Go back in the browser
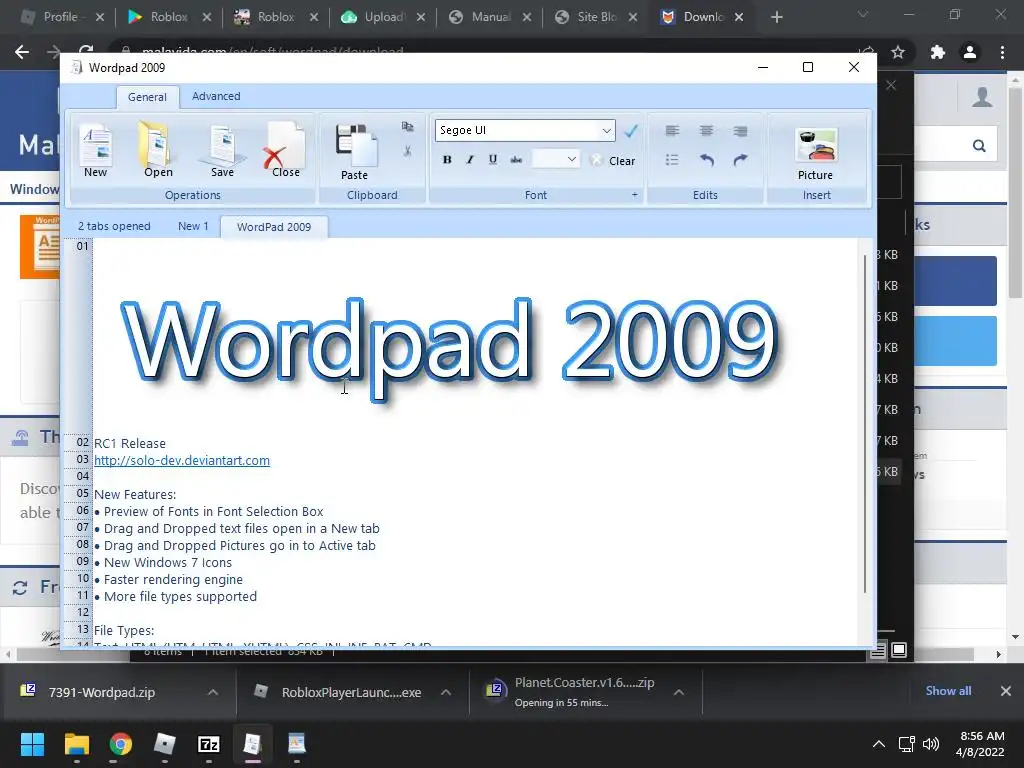Viewport: 1024px width, 768px height. point(22,52)
